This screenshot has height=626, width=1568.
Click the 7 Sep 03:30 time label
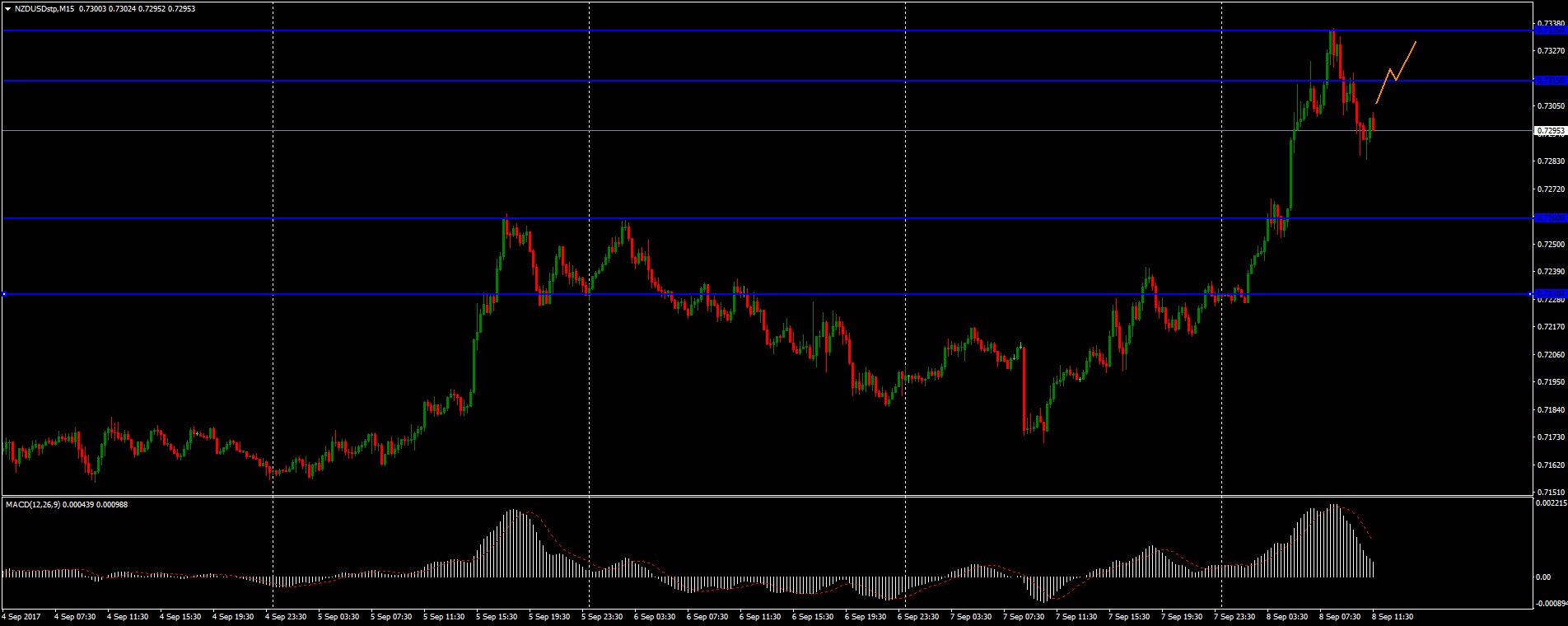[x=972, y=616]
